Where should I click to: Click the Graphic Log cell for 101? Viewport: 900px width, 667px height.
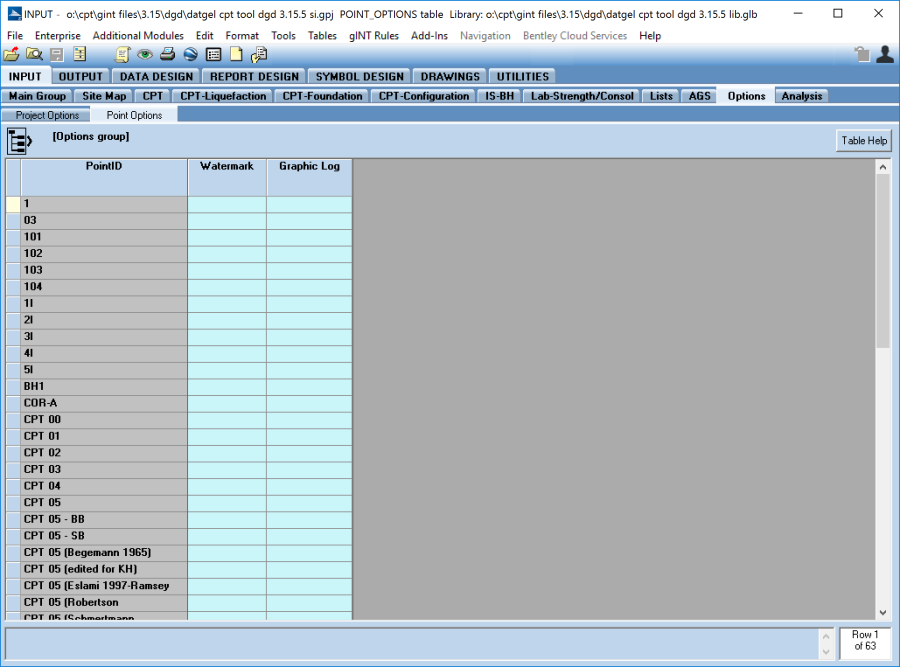coord(309,237)
